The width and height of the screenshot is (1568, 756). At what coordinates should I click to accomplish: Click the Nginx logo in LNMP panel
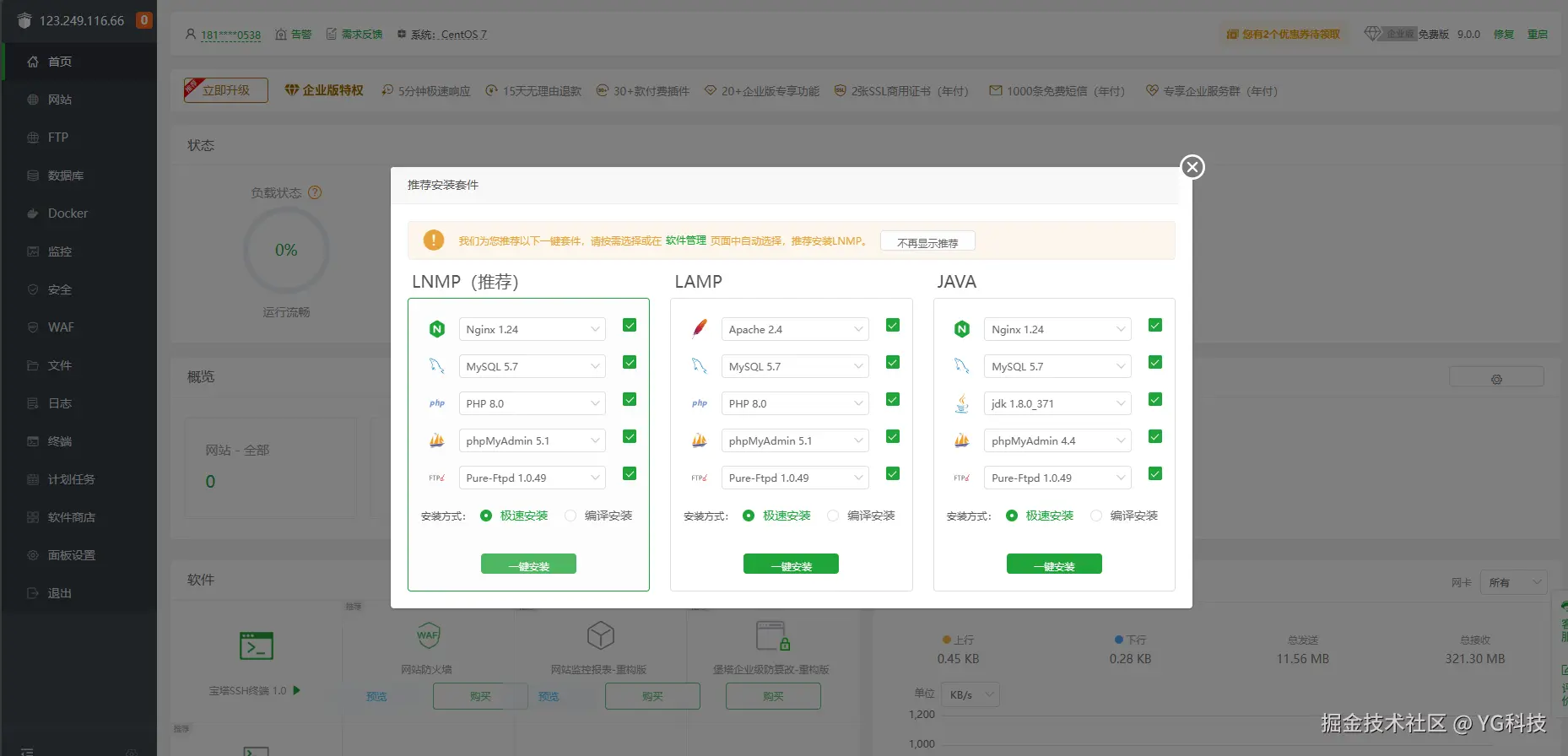point(437,329)
